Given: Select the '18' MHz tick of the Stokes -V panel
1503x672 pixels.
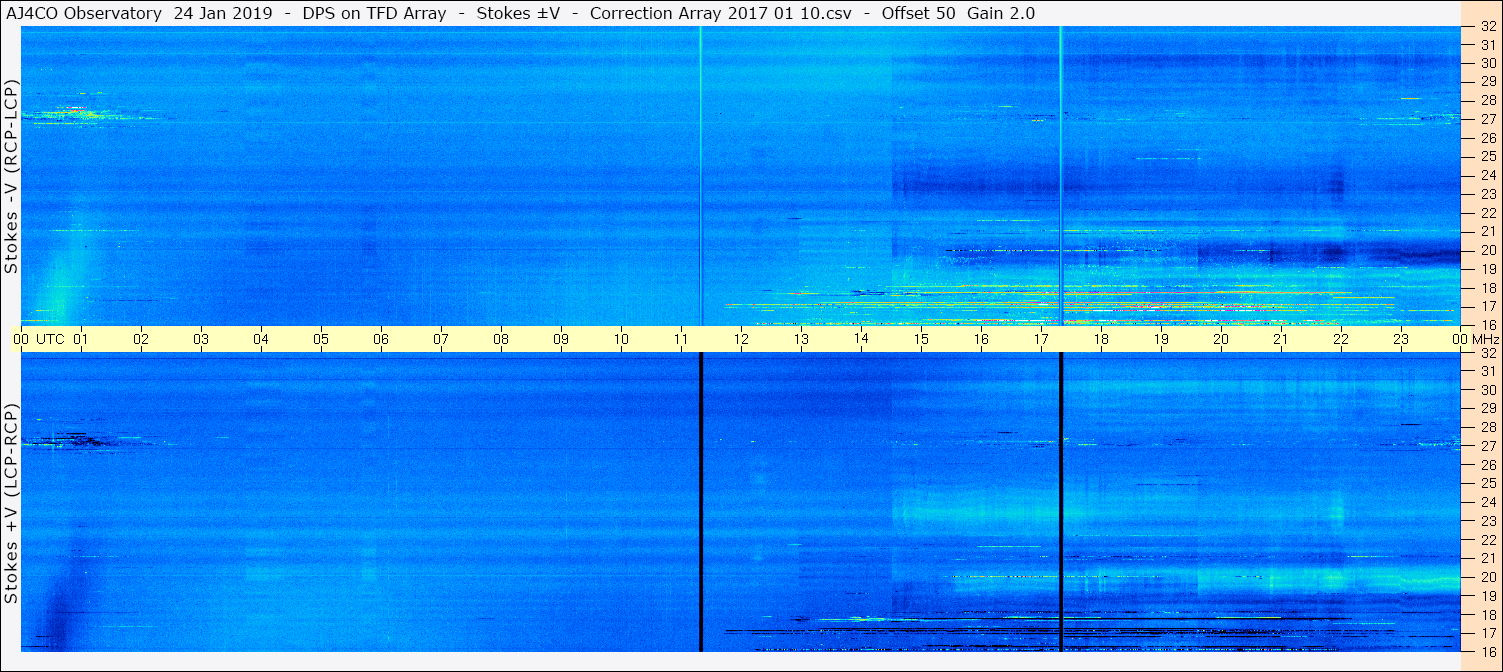Looking at the screenshot, I should click(1487, 287).
